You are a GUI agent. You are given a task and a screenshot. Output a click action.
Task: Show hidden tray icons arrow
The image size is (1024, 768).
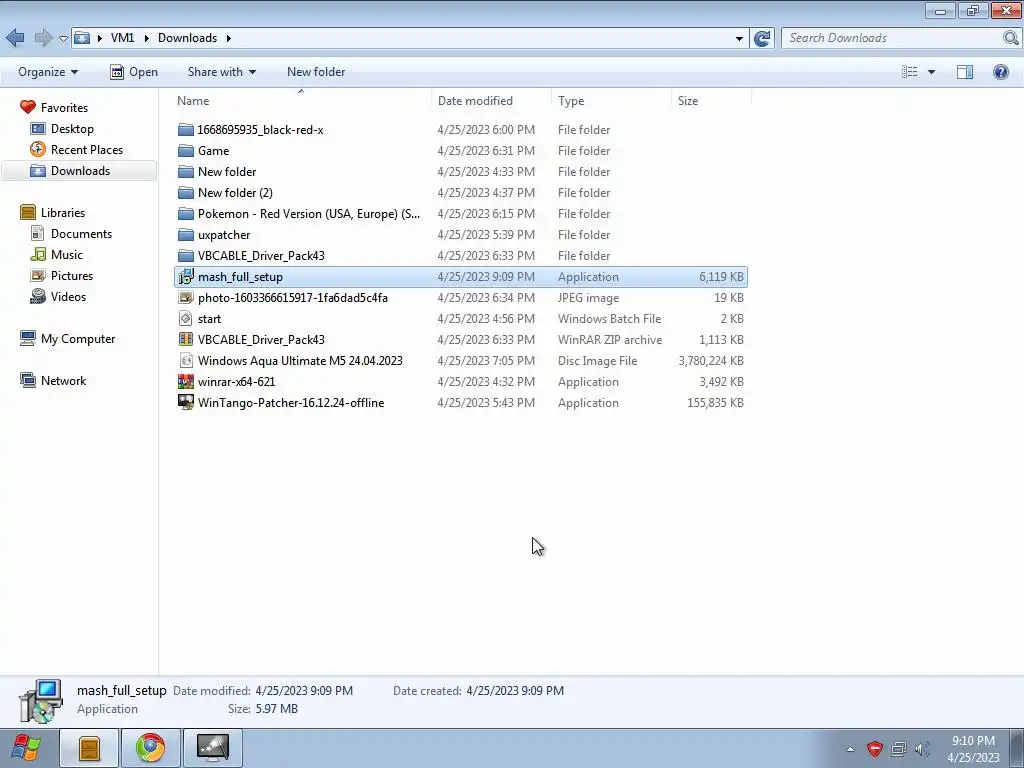850,749
